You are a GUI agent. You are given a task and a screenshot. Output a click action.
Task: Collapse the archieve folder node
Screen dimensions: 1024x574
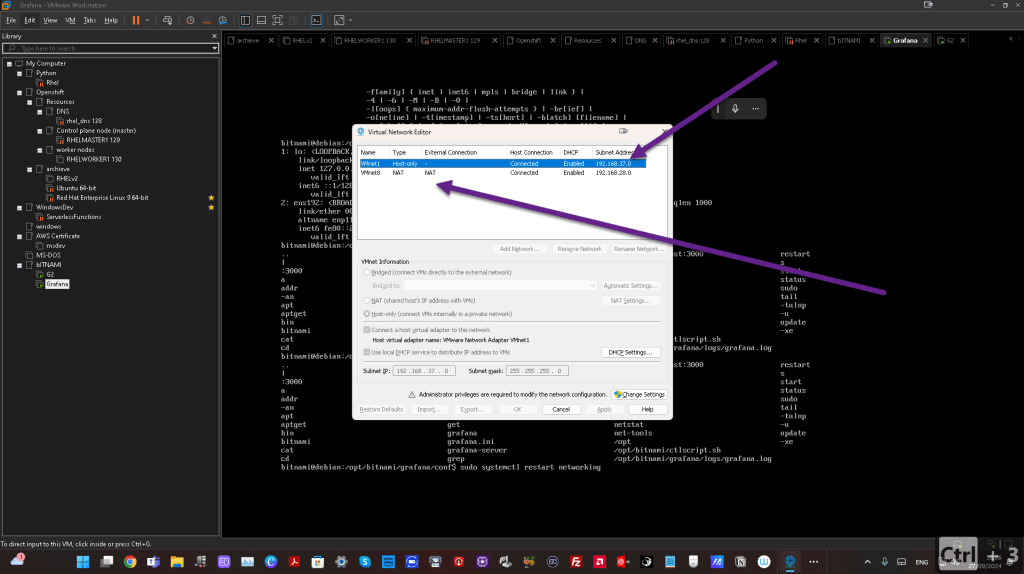tap(30, 169)
